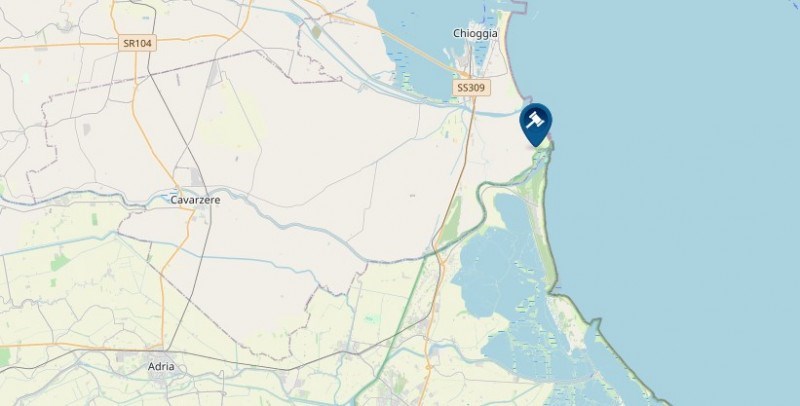This screenshot has height=406, width=800.
Task: Click the blue auction gavel map marker
Action: [x=535, y=124]
